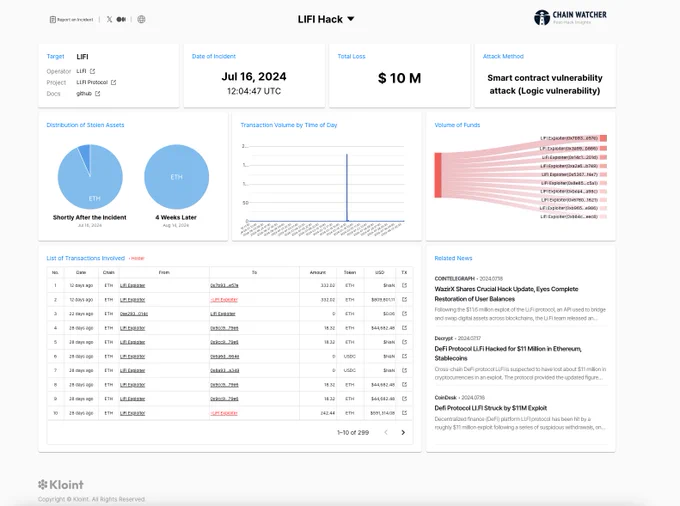Click the transaction volume spike in line chart
Image resolution: width=680 pixels, height=506 pixels.
click(x=347, y=187)
